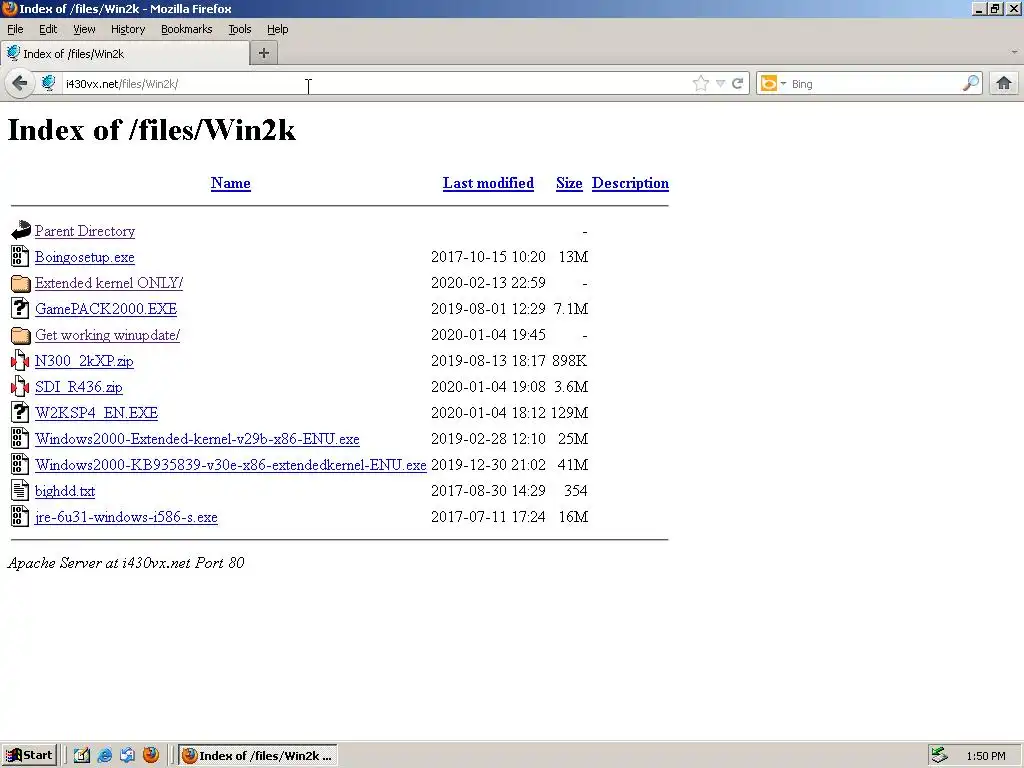Viewport: 1024px width, 768px height.
Task: Open the Help menu
Action: pos(278,29)
